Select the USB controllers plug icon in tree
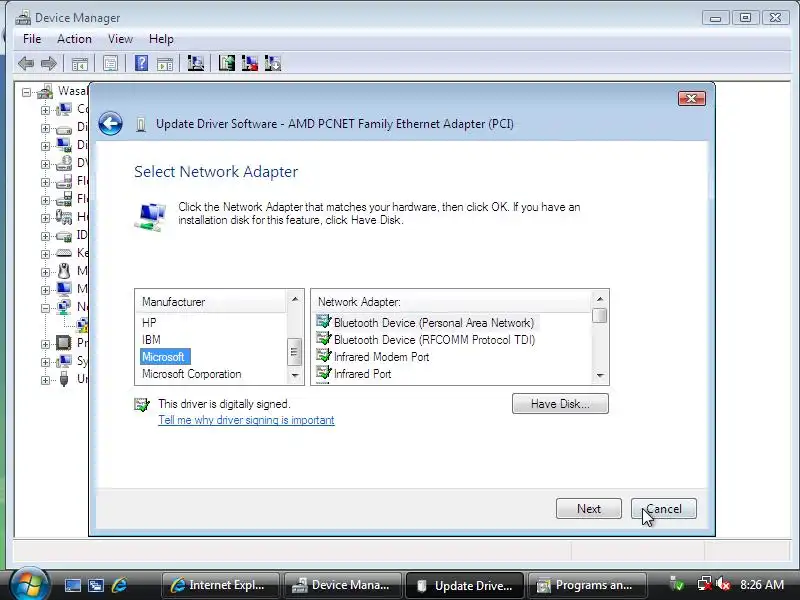This screenshot has height=600, width=800. pos(64,379)
